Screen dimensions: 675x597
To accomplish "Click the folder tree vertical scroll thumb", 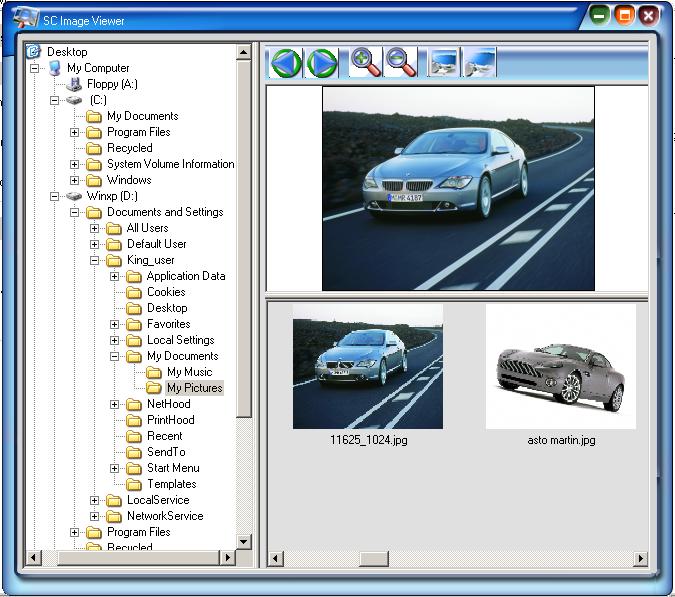I will pyautogui.click(x=244, y=239).
